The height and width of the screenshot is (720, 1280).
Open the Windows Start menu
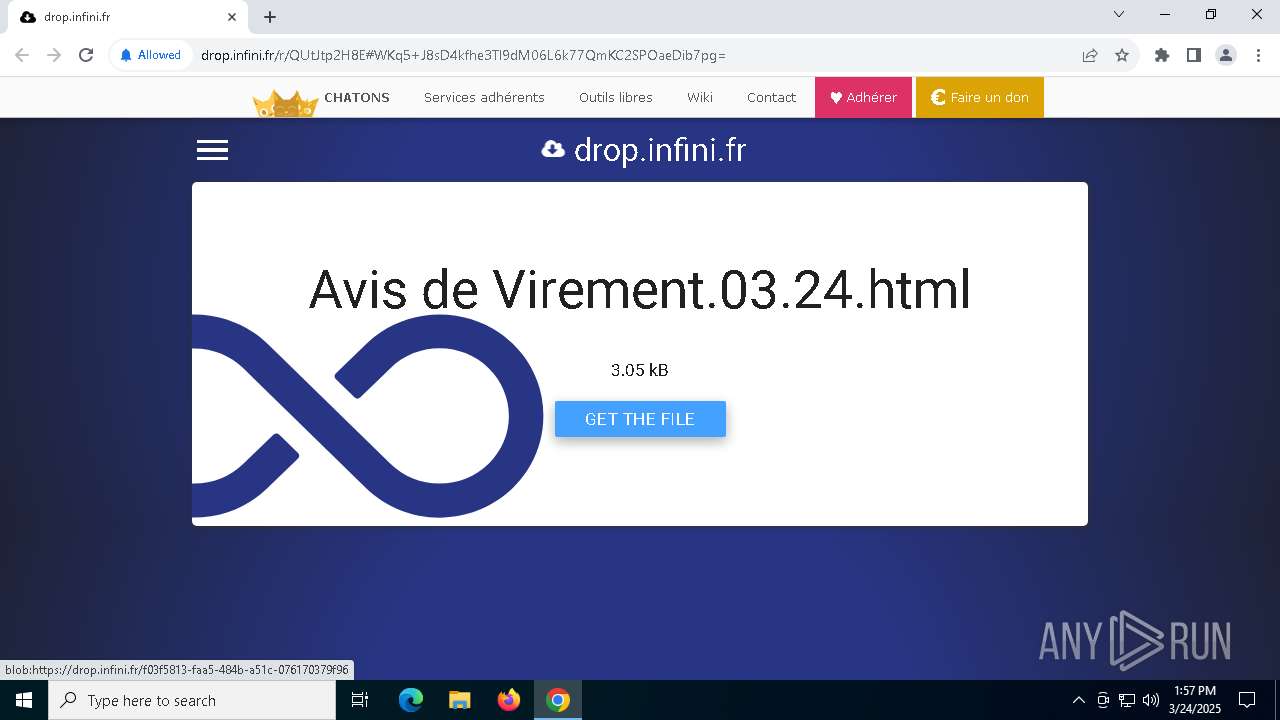tap(24, 700)
